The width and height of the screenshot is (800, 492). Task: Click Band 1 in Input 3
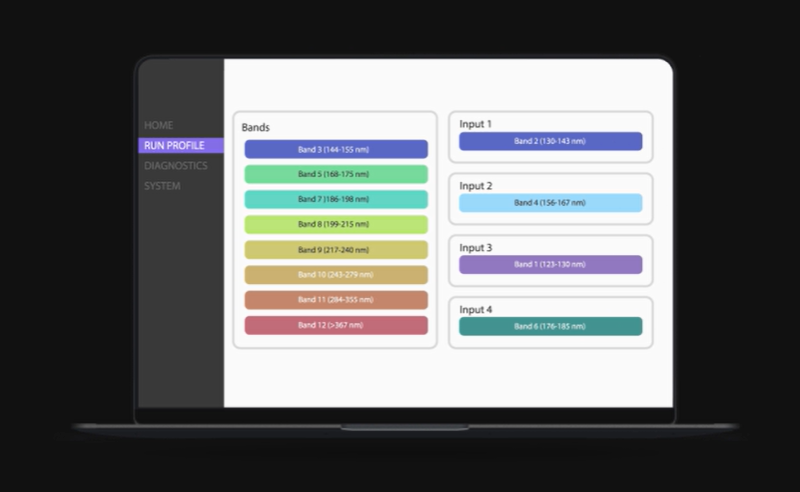(550, 264)
